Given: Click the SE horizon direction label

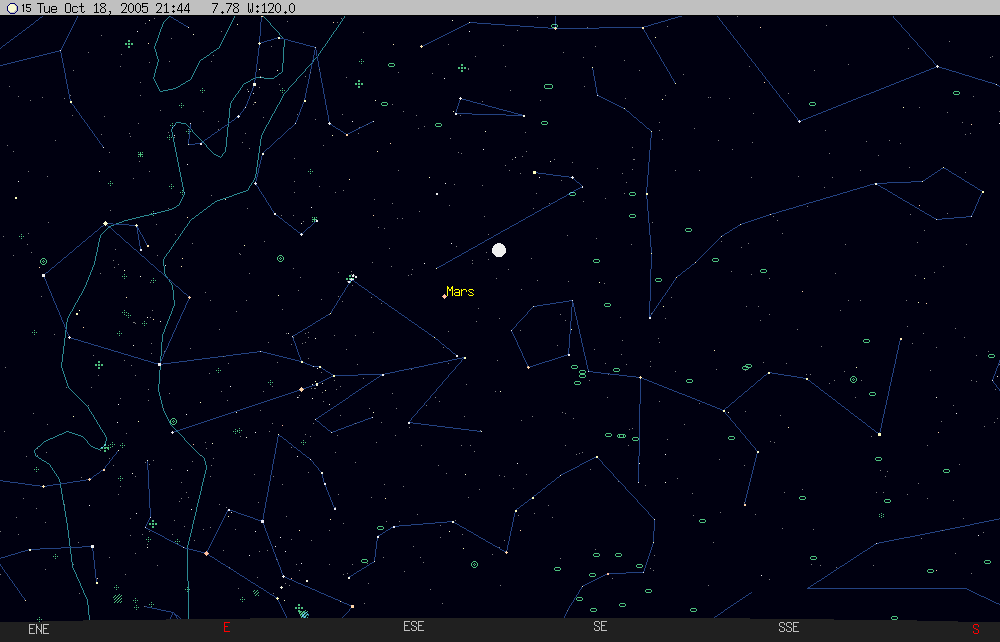Looking at the screenshot, I should click(x=600, y=628).
